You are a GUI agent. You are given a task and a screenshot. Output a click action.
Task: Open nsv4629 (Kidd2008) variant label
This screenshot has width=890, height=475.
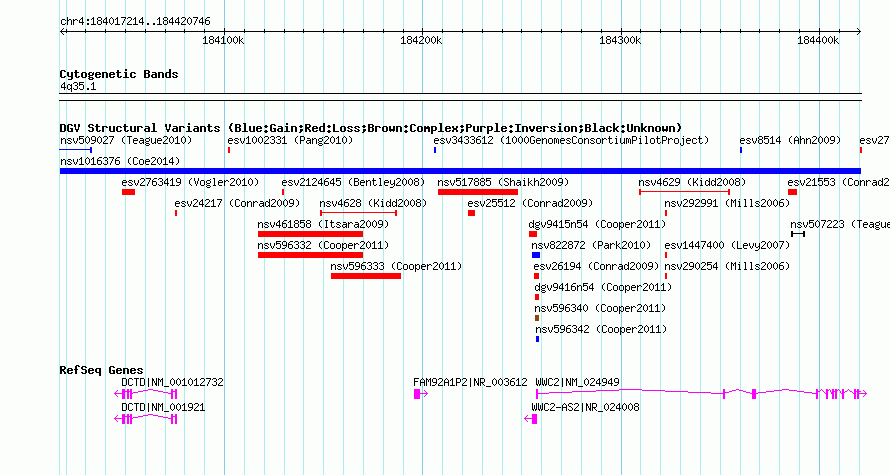(x=692, y=182)
